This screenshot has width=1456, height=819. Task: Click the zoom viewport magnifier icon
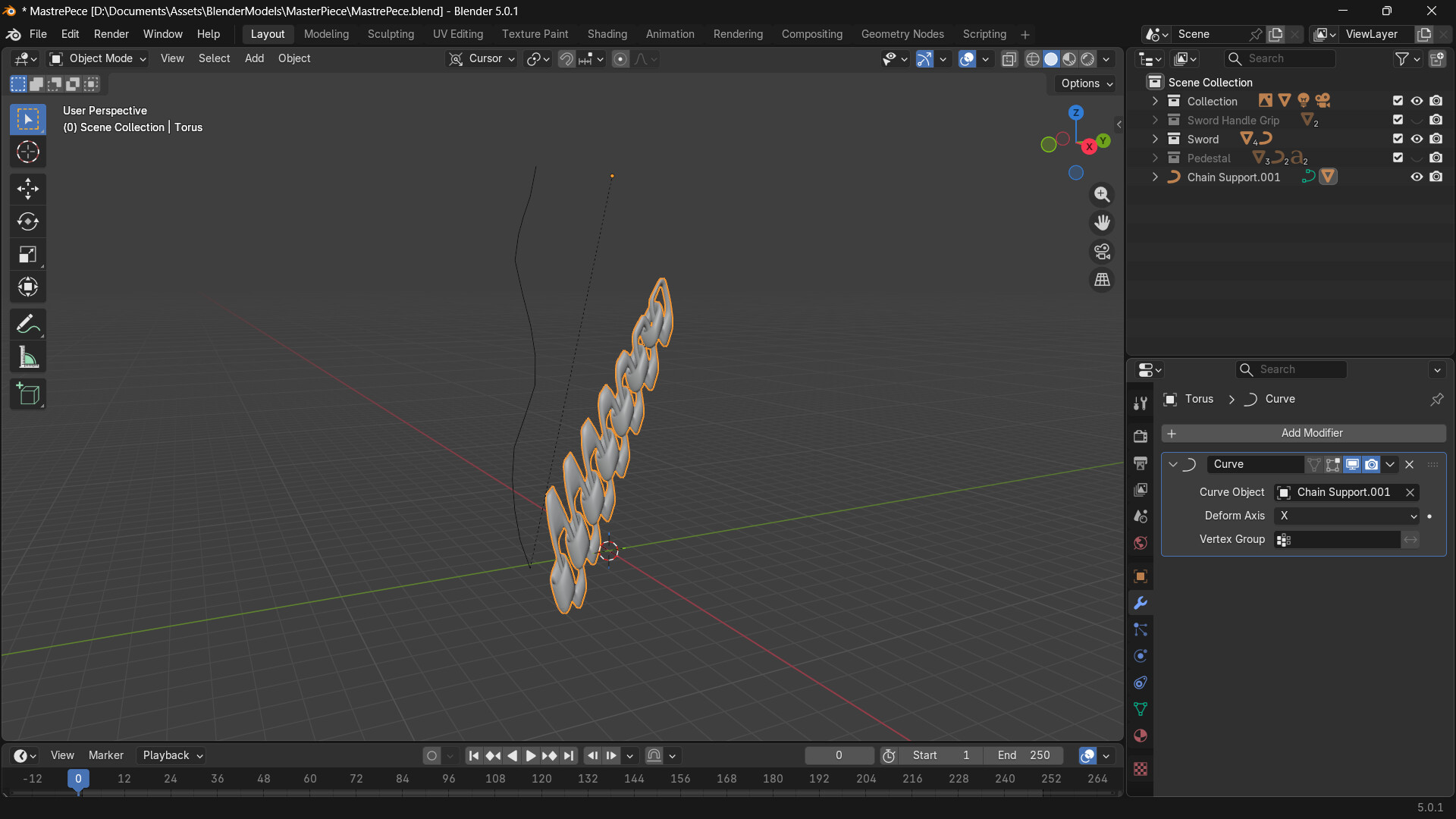coord(1102,195)
